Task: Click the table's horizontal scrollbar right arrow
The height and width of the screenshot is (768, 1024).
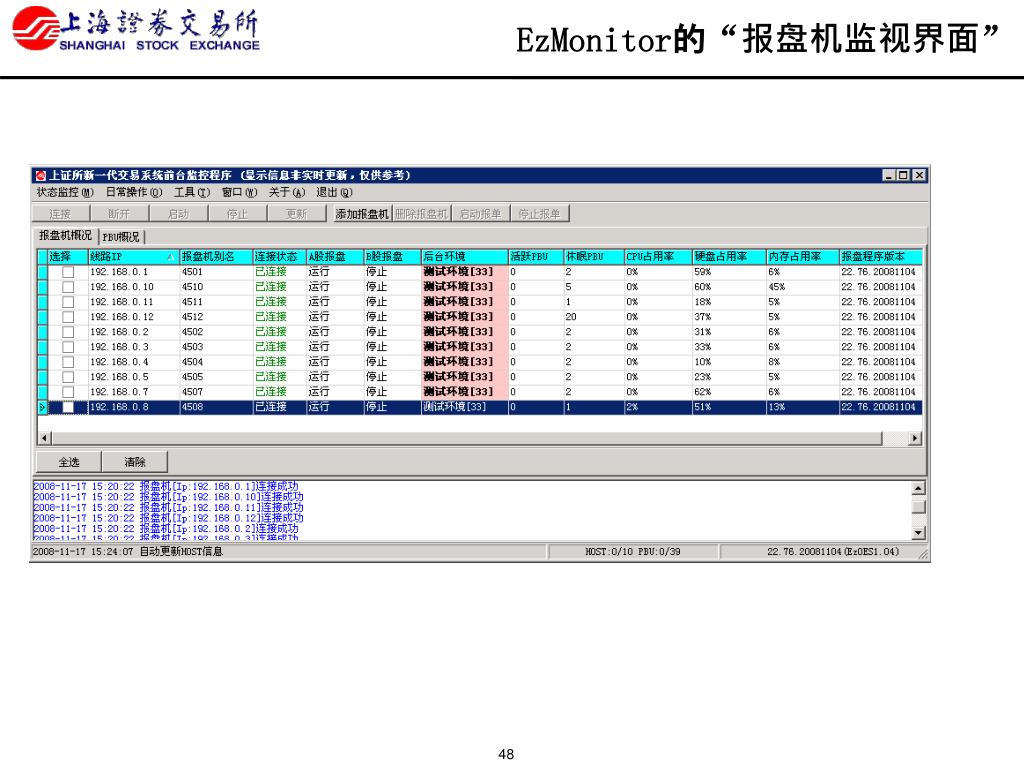Action: coord(915,438)
